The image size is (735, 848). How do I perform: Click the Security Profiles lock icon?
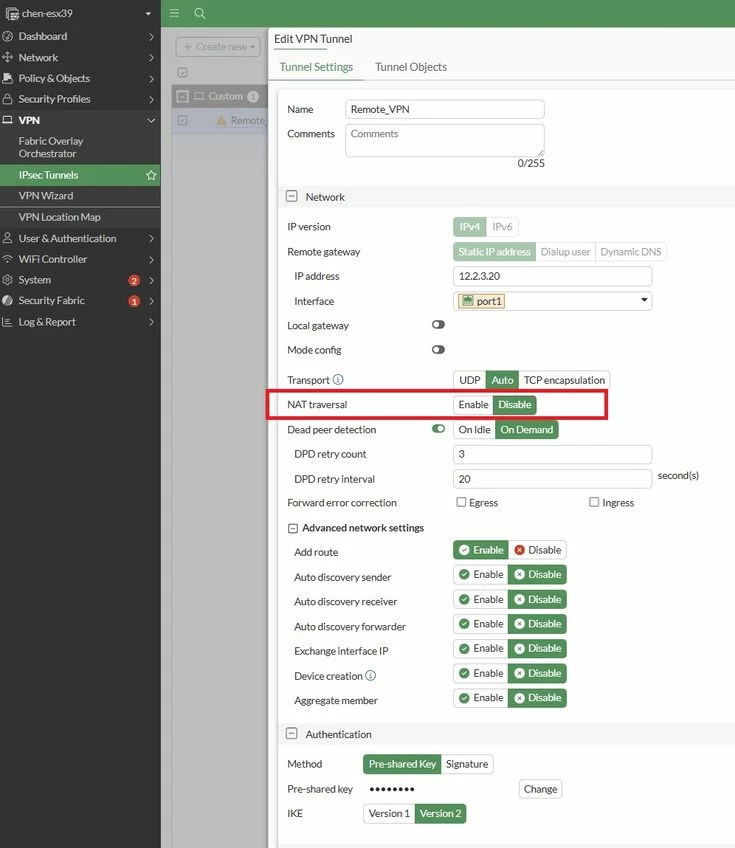[x=8, y=99]
